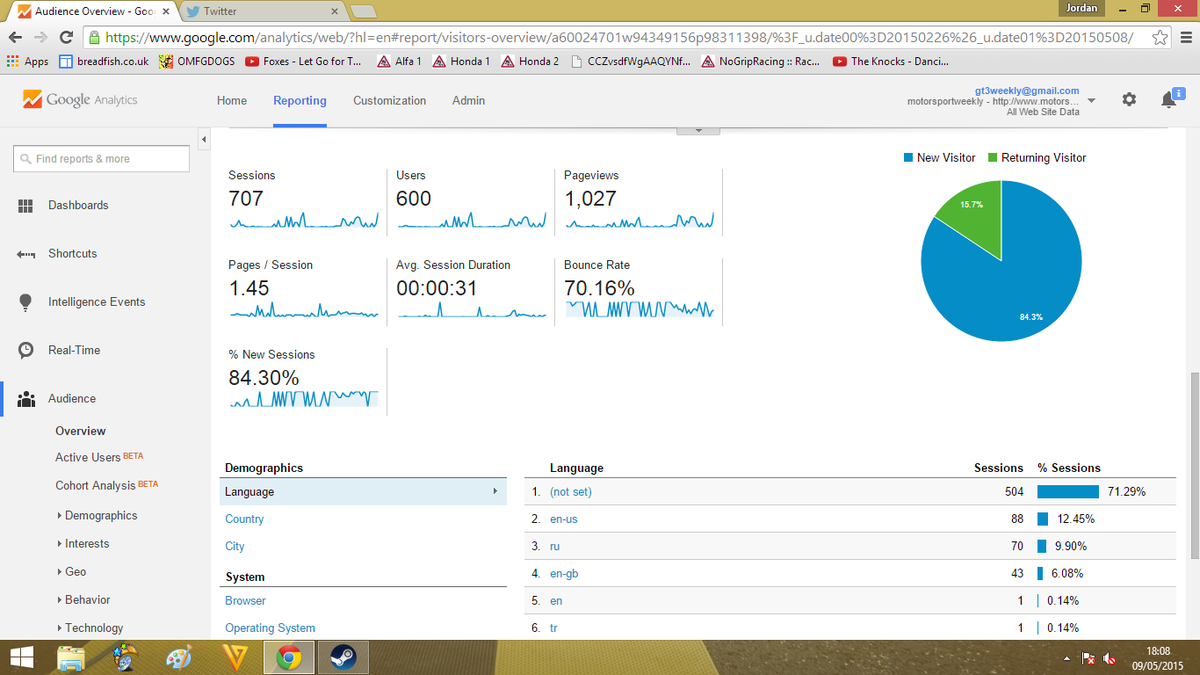Expand the collapsed chart handle arrow
The width and height of the screenshot is (1200, 675).
[x=699, y=130]
